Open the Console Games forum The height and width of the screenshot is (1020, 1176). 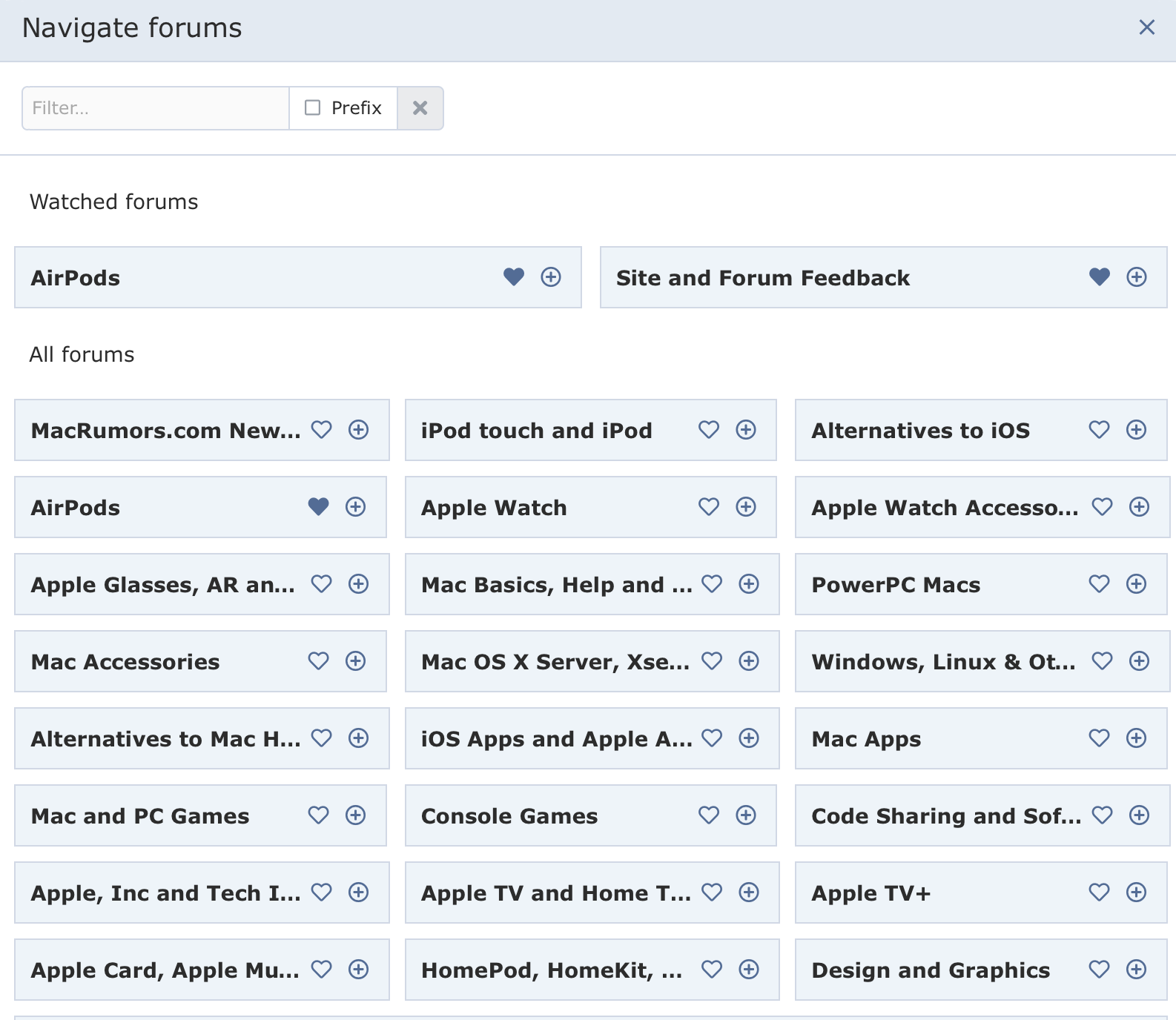[x=509, y=816]
